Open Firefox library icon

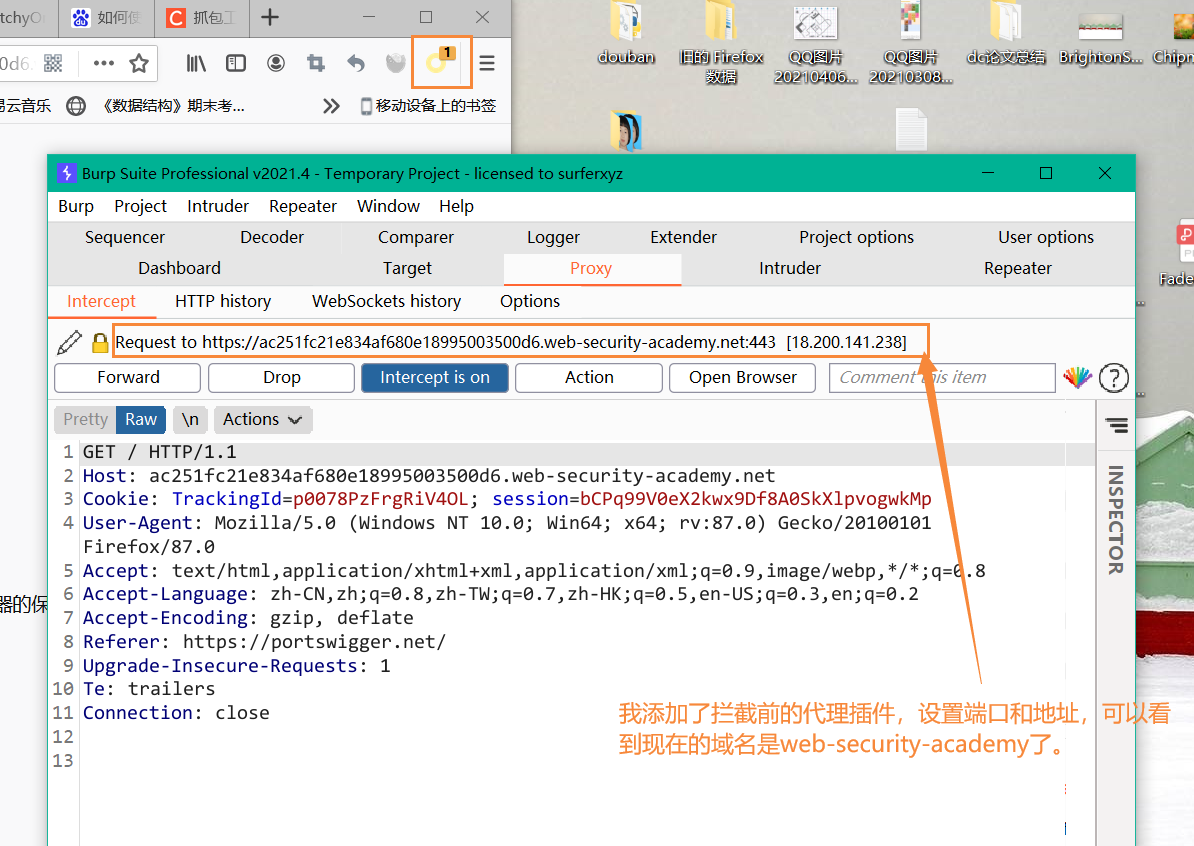(196, 63)
